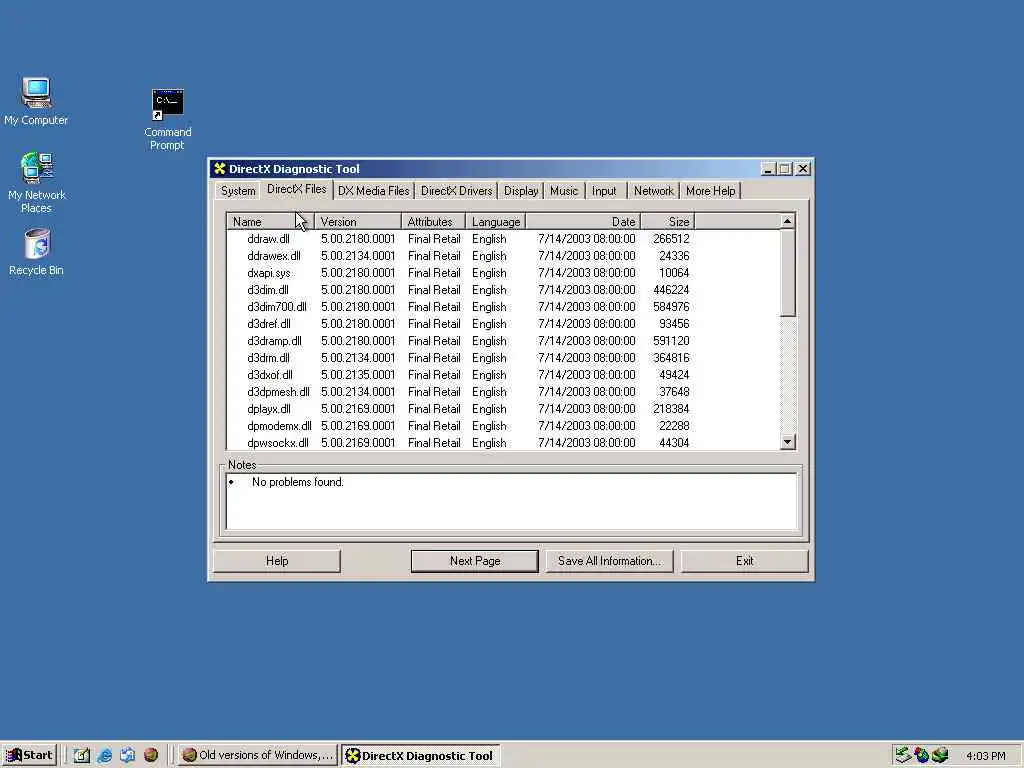The width and height of the screenshot is (1024, 768).
Task: Click the round red quick launch icon
Action: 151,756
